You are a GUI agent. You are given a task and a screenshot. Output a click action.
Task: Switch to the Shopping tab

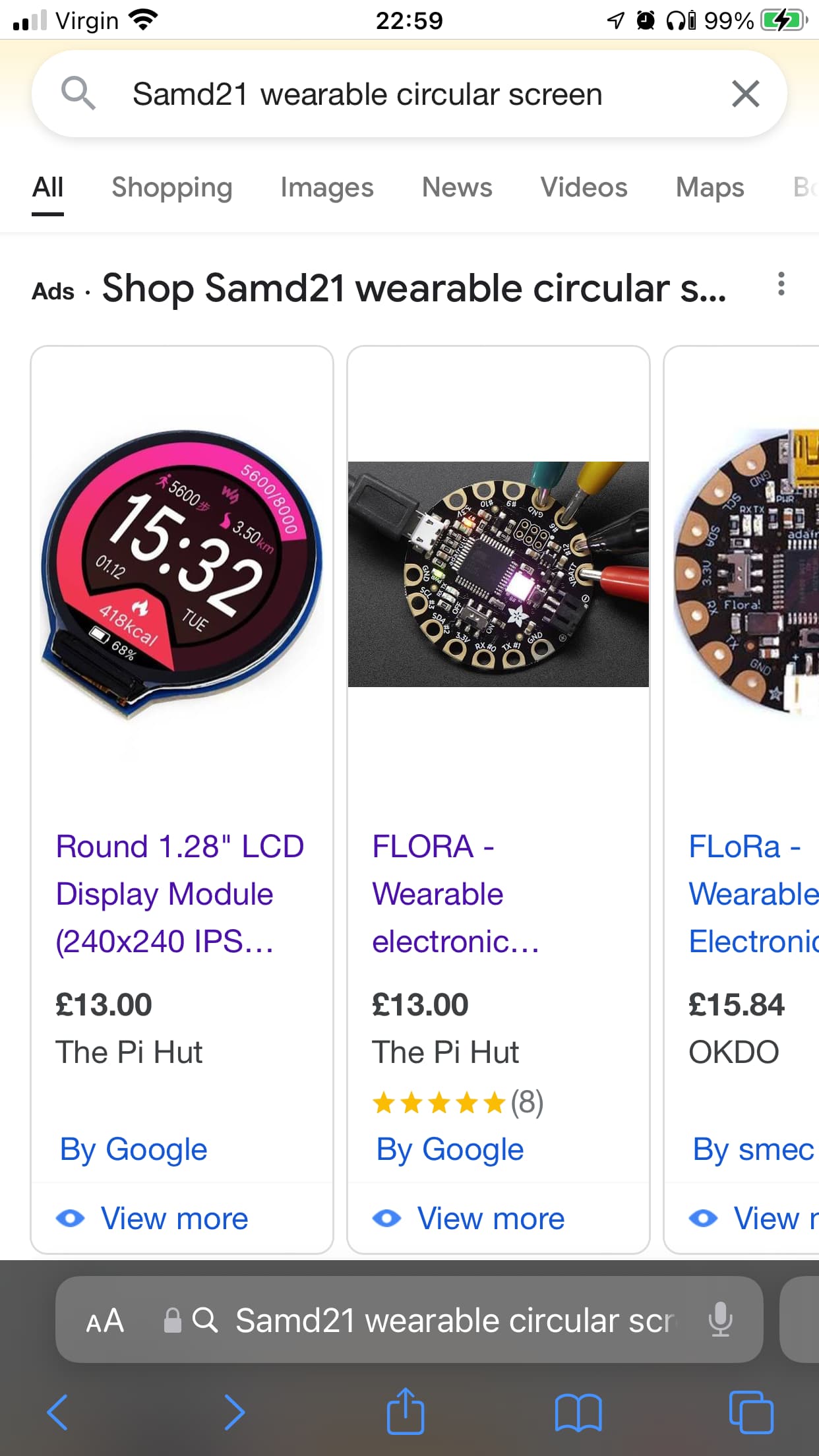coord(172,188)
